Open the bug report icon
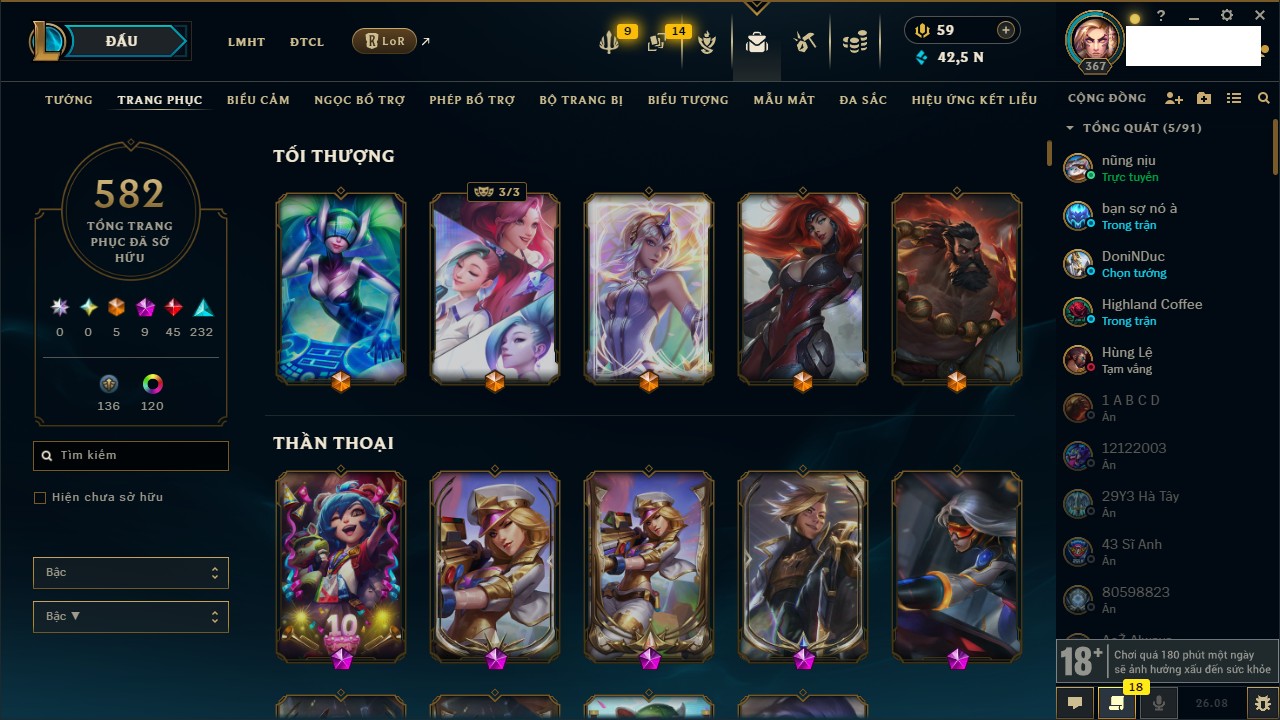The image size is (1280, 720). coord(1263,703)
